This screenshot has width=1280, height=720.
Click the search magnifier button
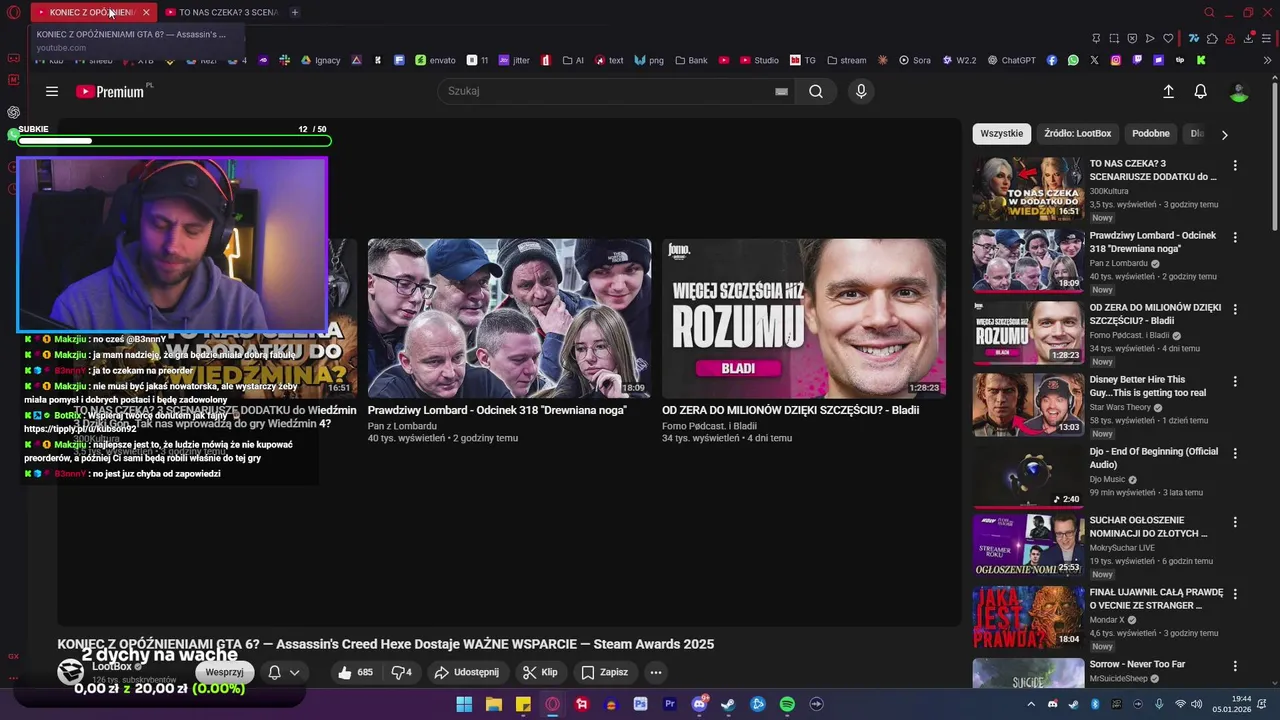click(x=816, y=91)
